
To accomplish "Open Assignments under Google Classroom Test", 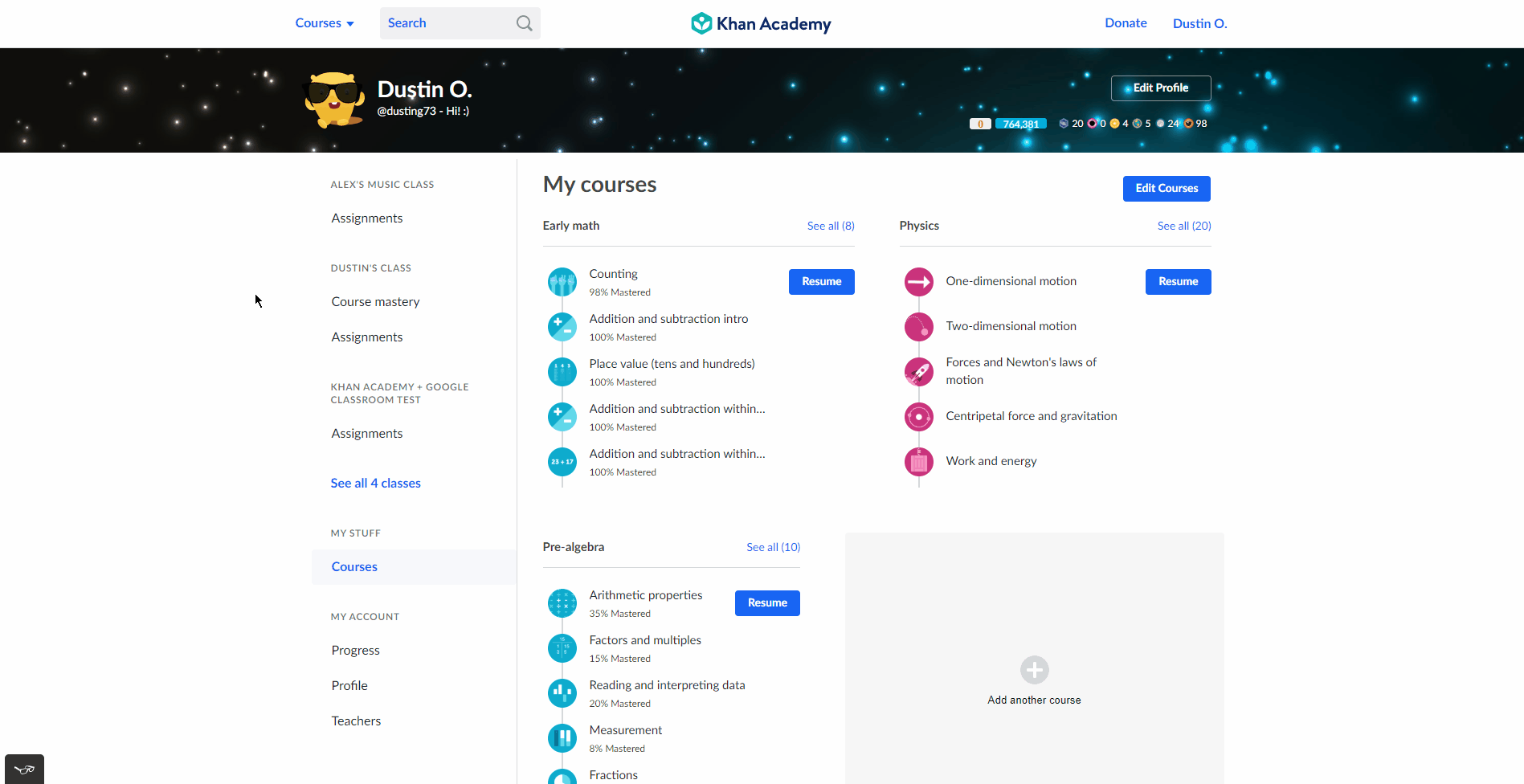I will click(367, 434).
